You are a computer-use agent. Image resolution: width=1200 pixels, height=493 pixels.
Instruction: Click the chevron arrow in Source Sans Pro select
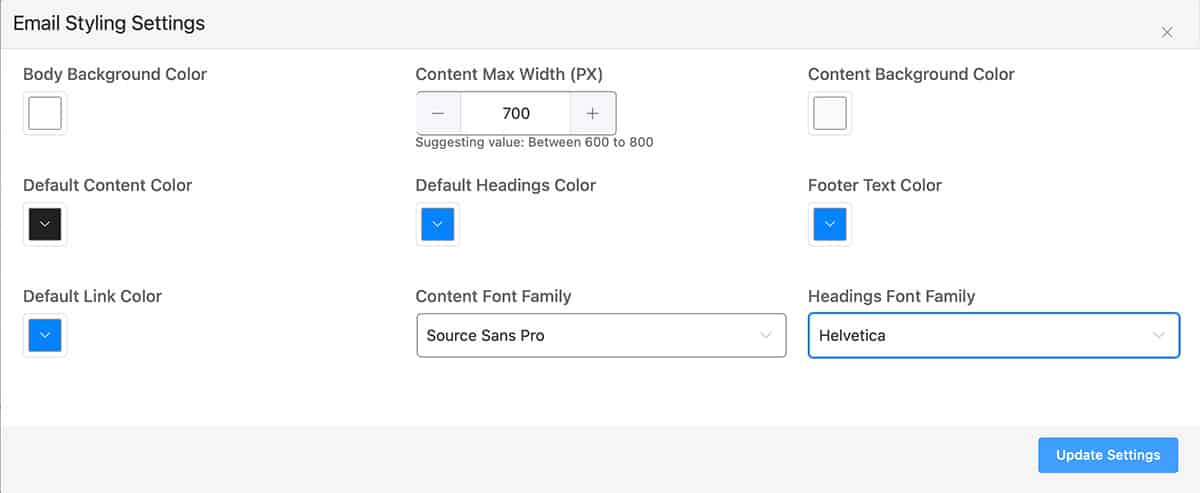point(766,336)
